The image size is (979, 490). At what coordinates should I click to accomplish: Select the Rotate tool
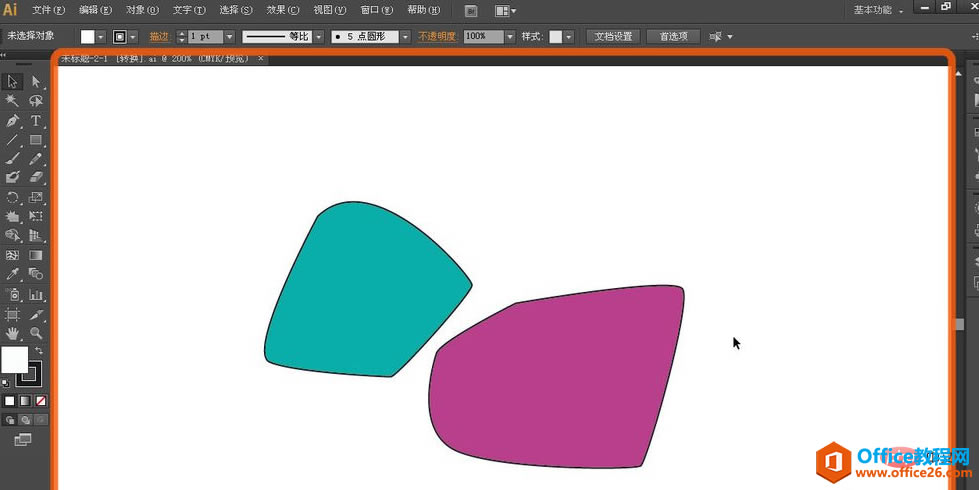pos(12,198)
